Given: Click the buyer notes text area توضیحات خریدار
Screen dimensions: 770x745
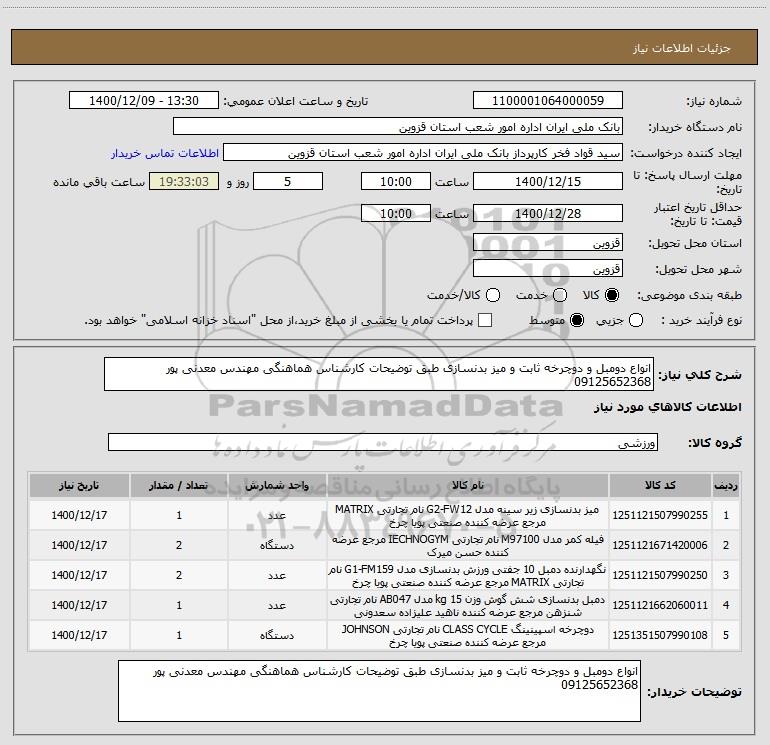Looking at the screenshot, I should [x=379, y=691].
